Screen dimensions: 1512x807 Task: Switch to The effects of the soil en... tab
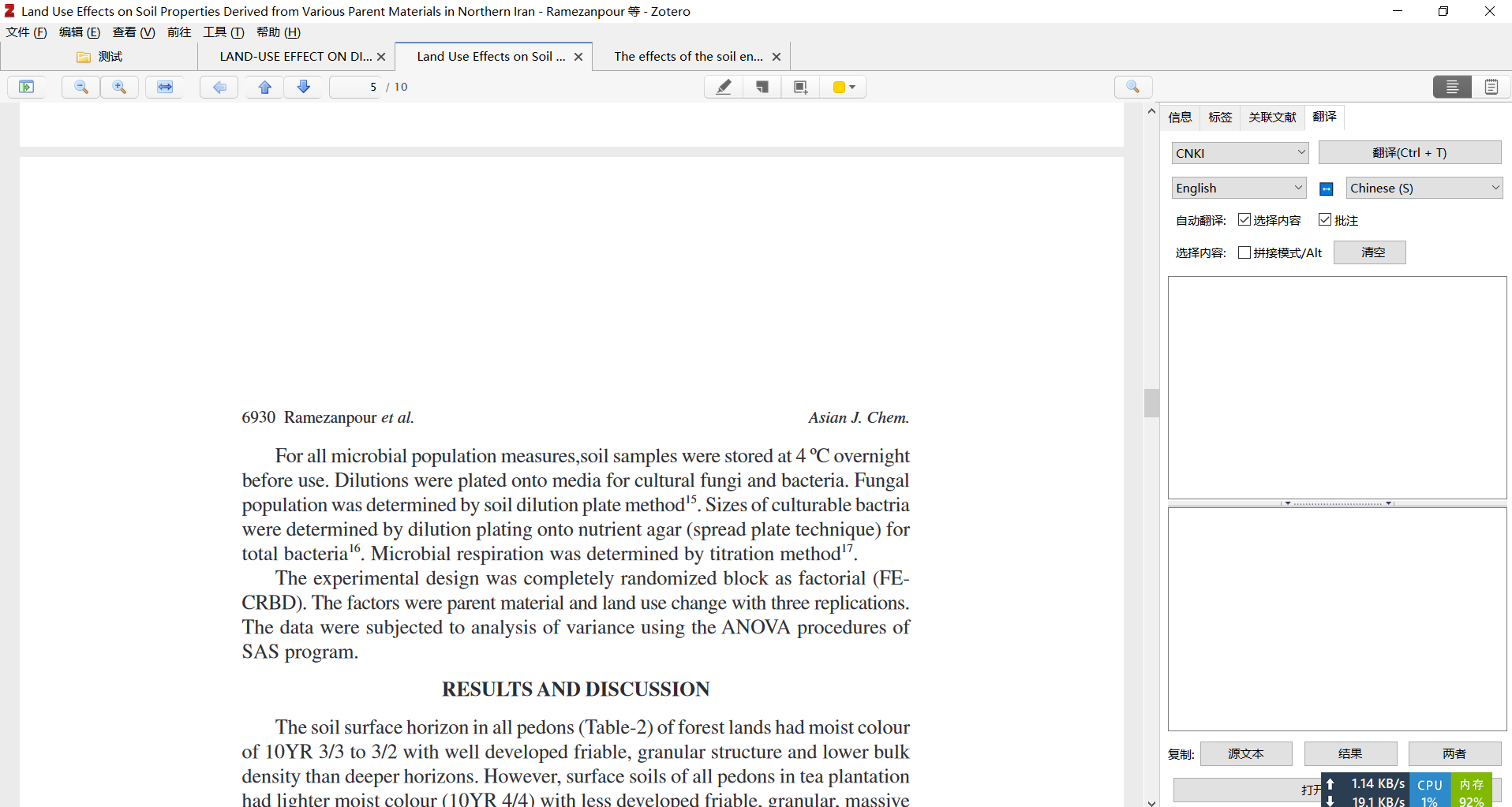(x=689, y=57)
